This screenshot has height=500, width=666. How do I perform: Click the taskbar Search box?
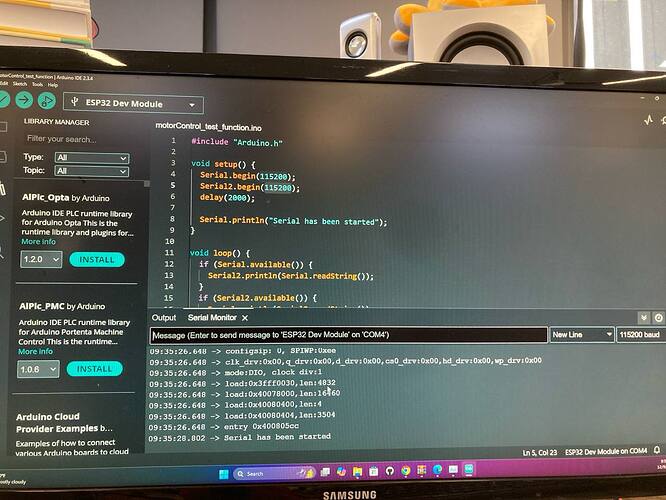[x=274, y=473]
